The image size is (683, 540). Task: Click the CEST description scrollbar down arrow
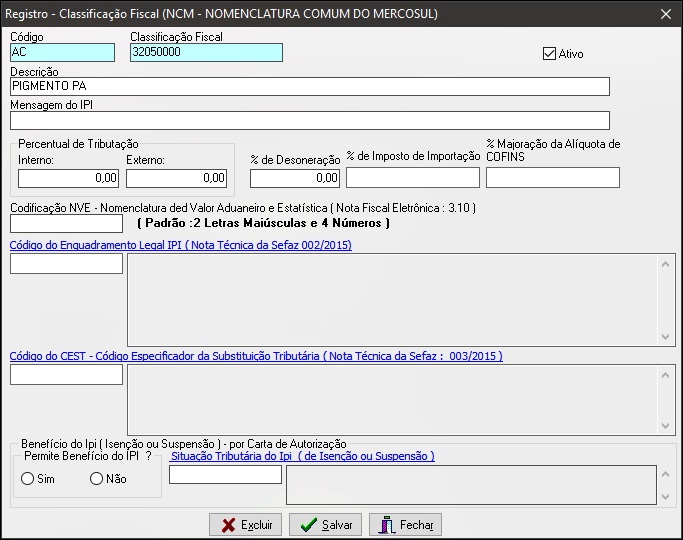tap(665, 425)
